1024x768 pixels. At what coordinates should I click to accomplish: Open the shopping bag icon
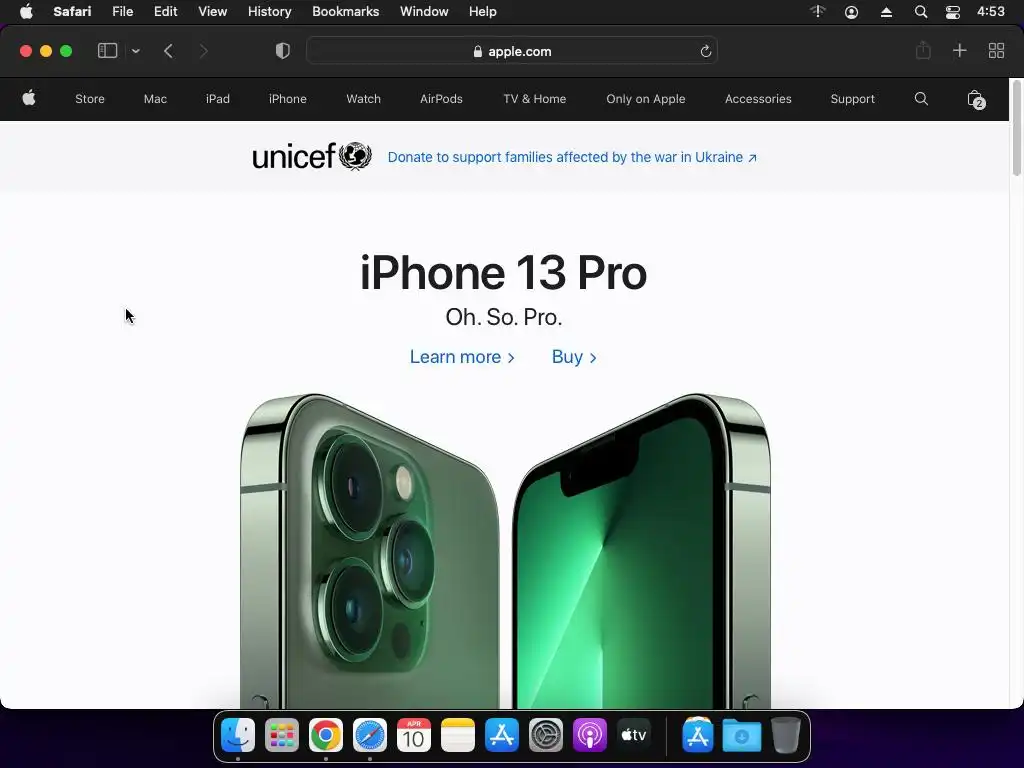coord(976,99)
